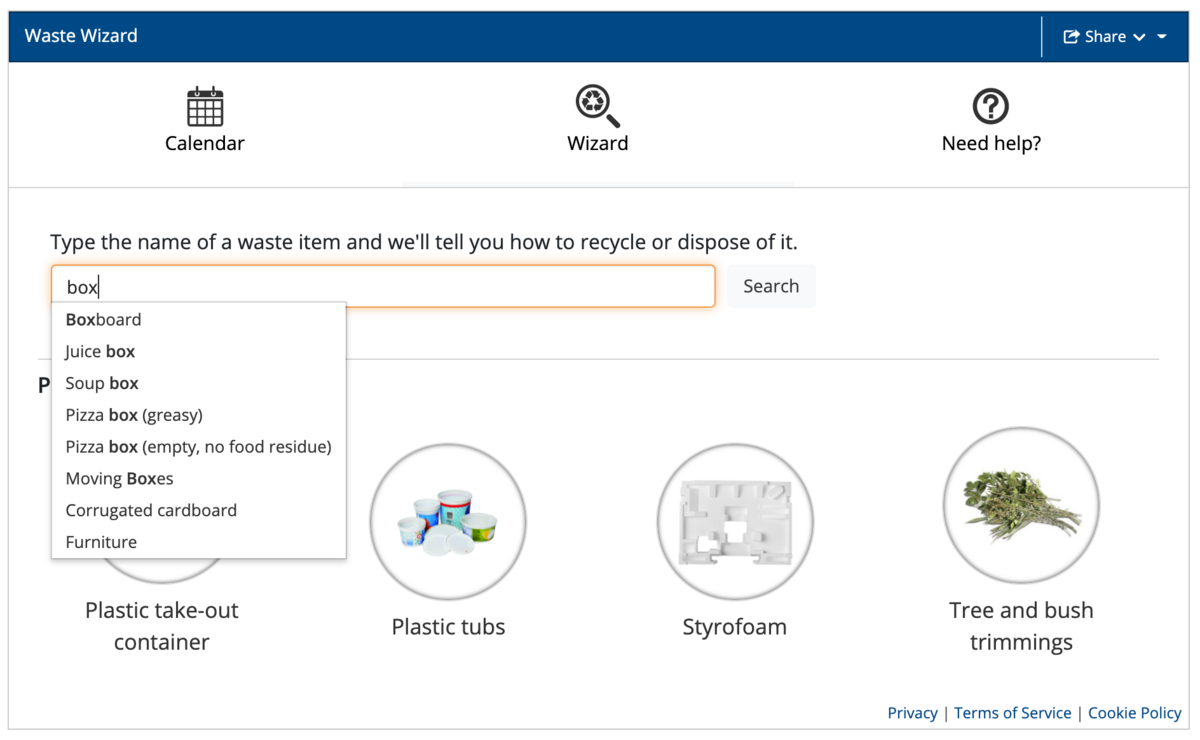Open the Plastic tubs image circle
1200x740 pixels.
coord(448,522)
